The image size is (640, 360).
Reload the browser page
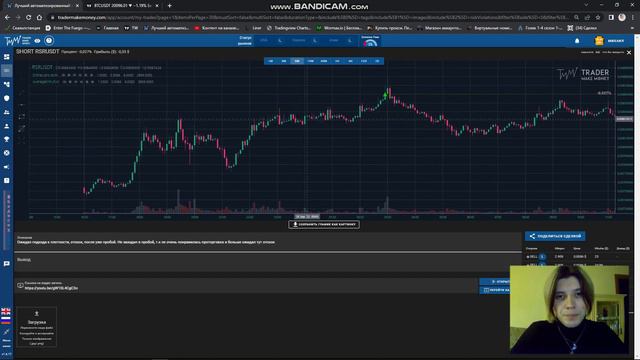pyautogui.click(x=29, y=18)
